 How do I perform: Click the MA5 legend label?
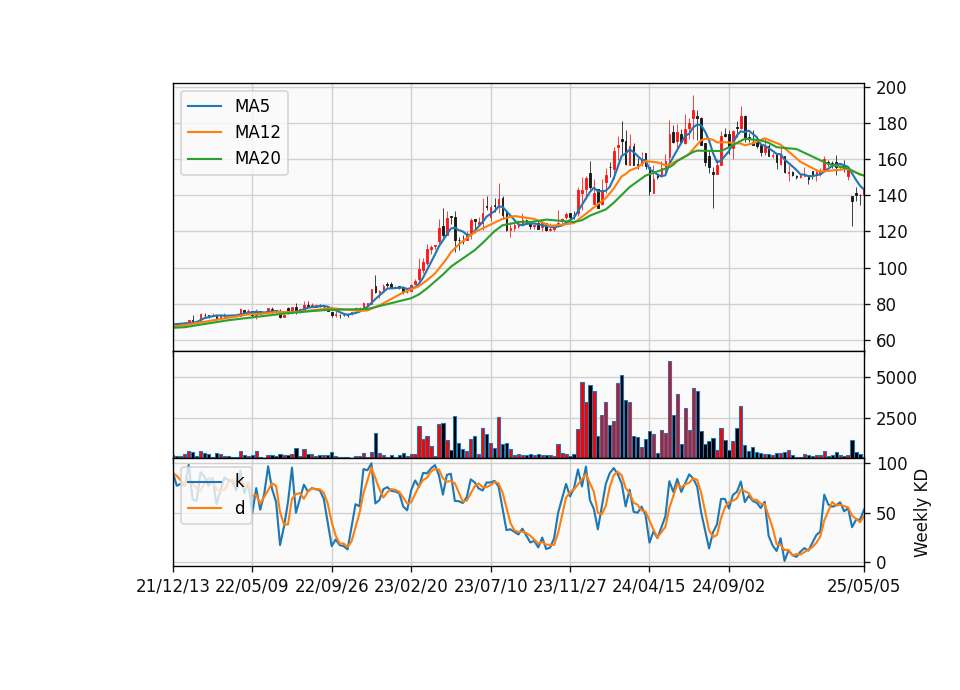click(x=252, y=106)
